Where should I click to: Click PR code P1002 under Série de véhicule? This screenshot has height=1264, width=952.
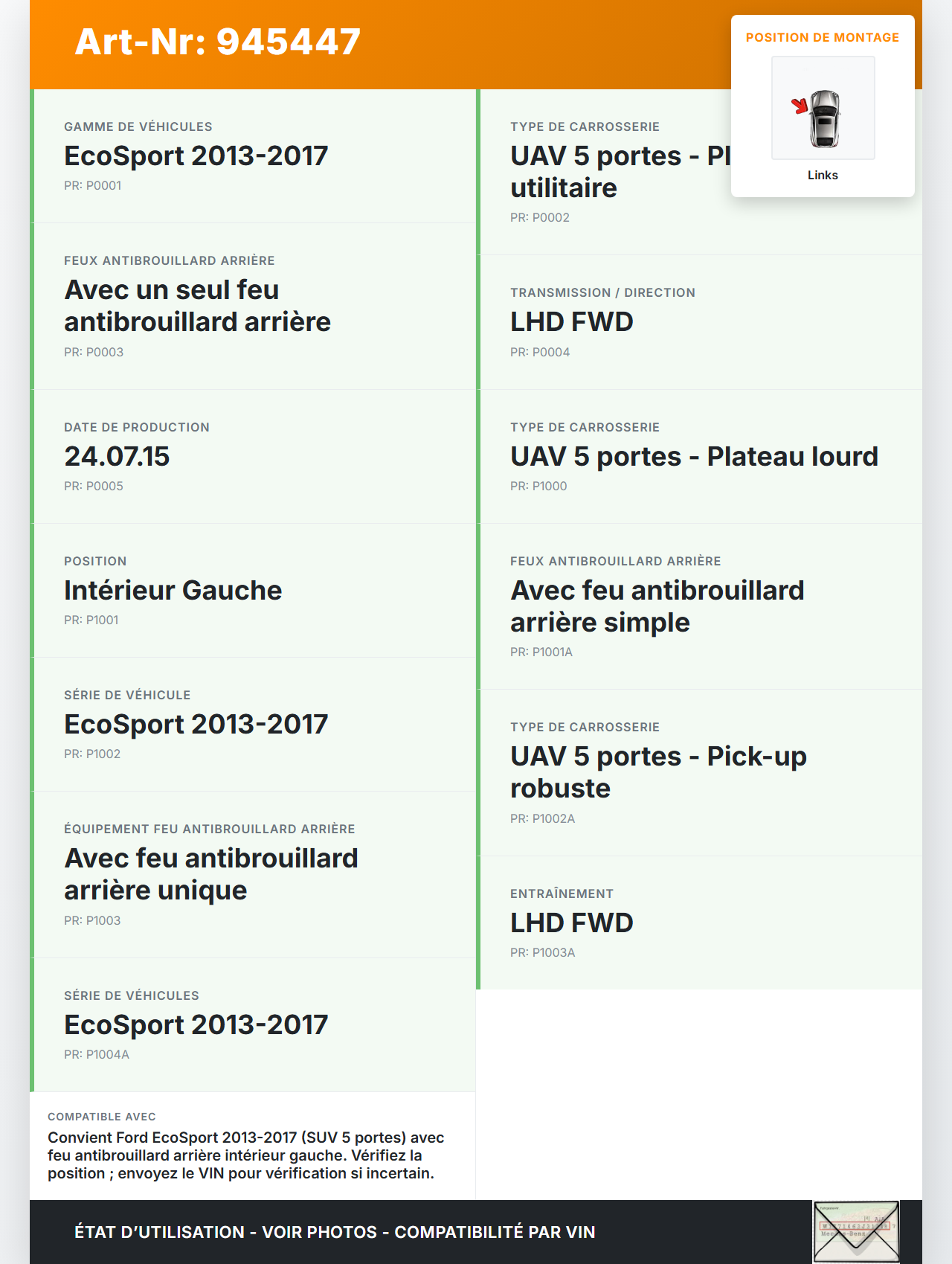click(92, 754)
